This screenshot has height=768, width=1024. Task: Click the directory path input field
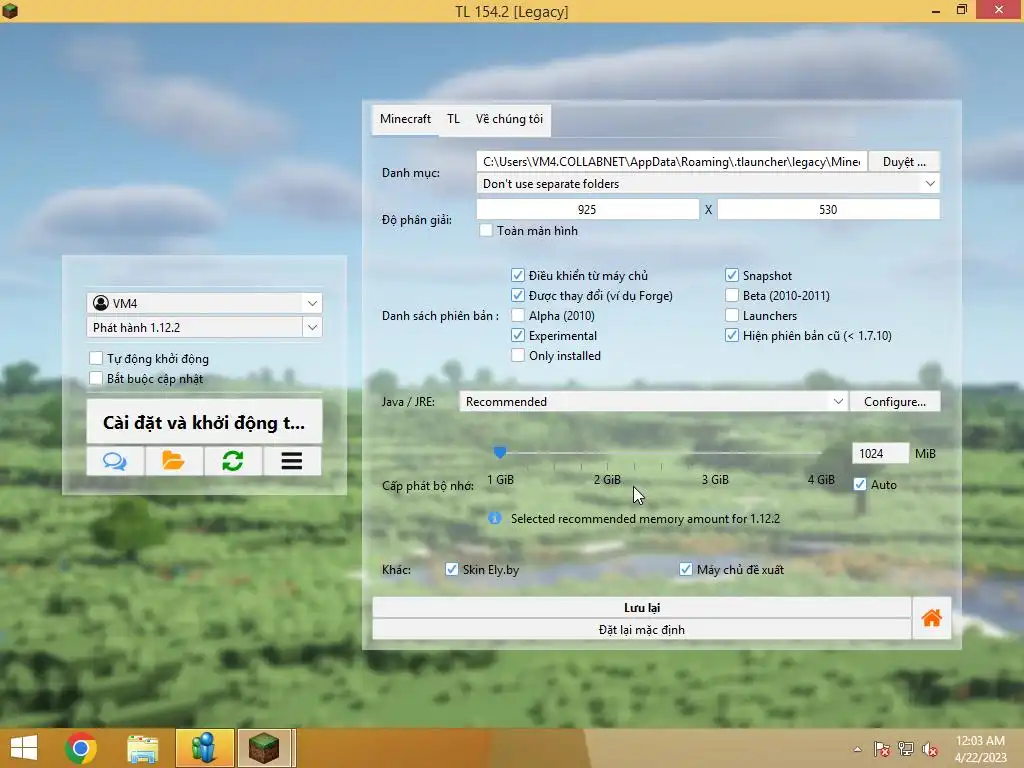(671, 161)
